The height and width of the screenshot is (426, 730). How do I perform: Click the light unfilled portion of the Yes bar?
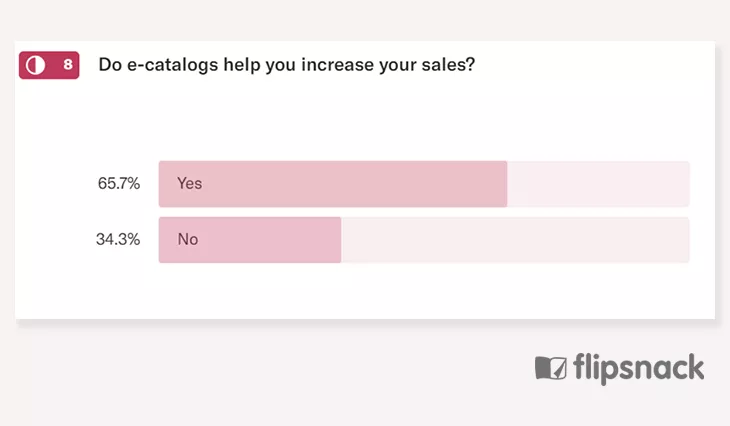[598, 184]
